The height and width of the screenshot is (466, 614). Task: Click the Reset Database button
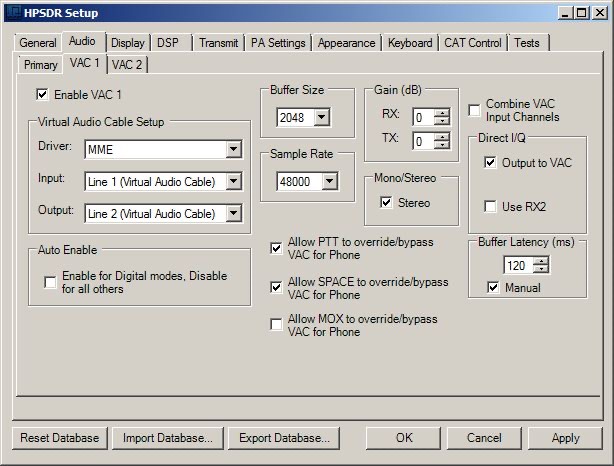60,438
